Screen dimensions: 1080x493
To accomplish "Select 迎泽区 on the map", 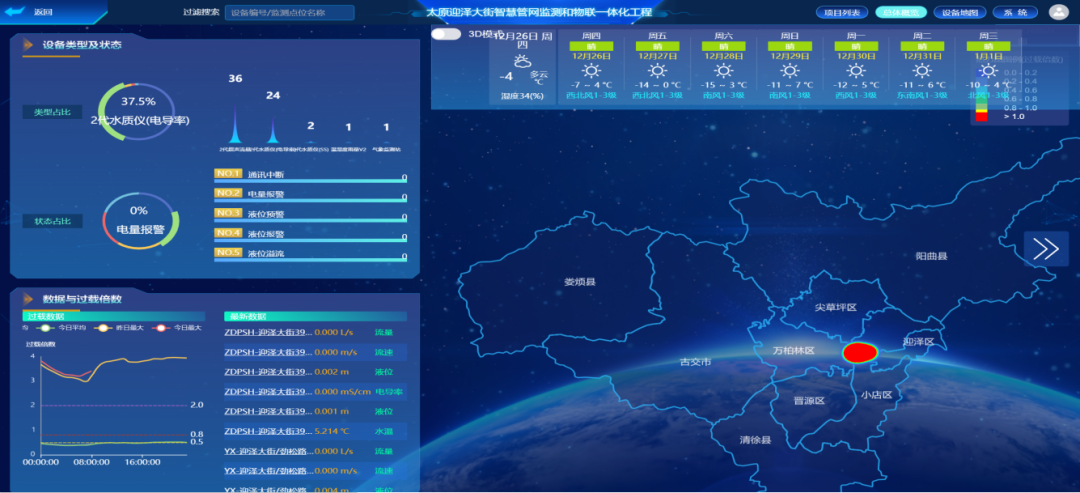I will [x=918, y=342].
